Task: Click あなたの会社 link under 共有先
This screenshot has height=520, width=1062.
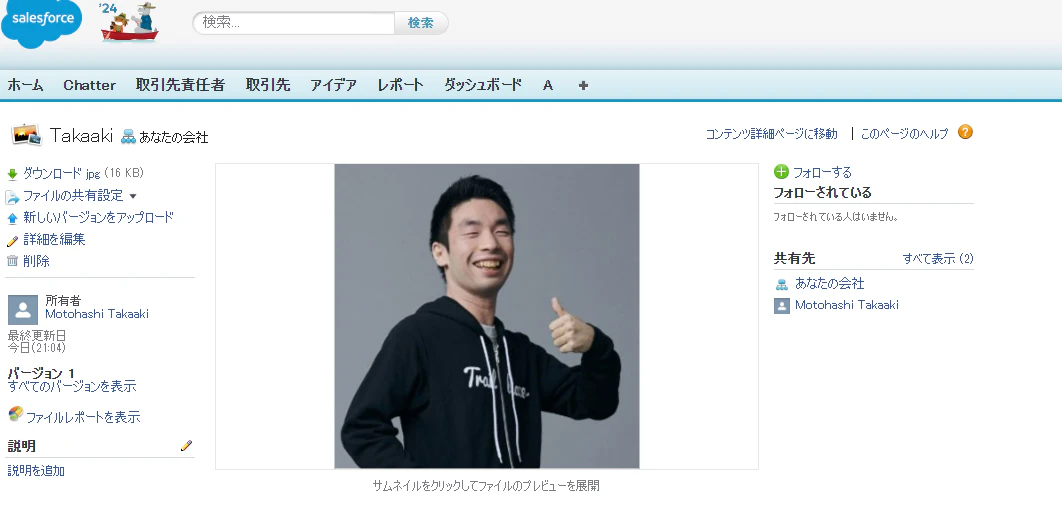Action: click(x=830, y=283)
